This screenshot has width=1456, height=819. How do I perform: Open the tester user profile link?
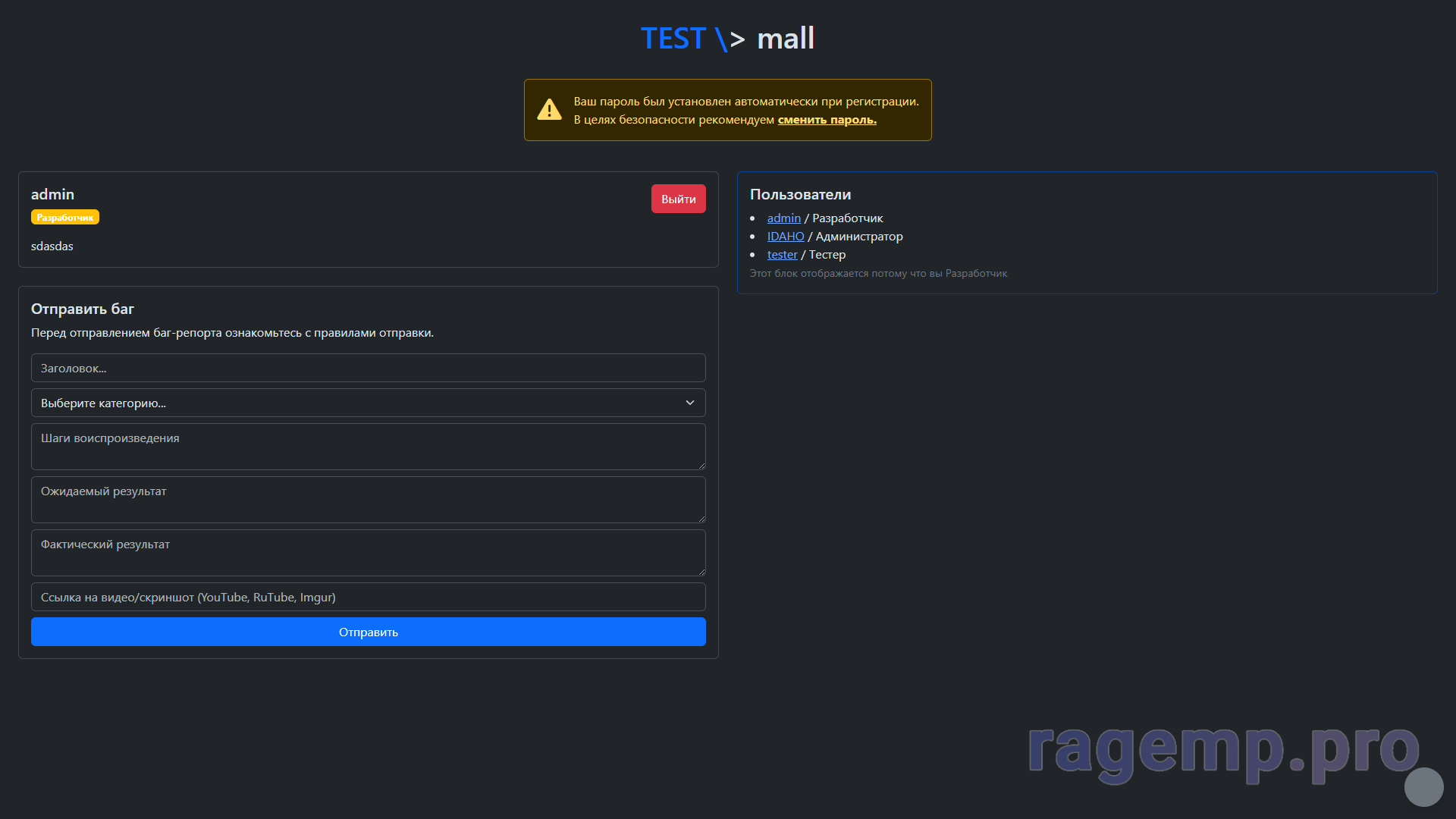pyautogui.click(x=782, y=255)
